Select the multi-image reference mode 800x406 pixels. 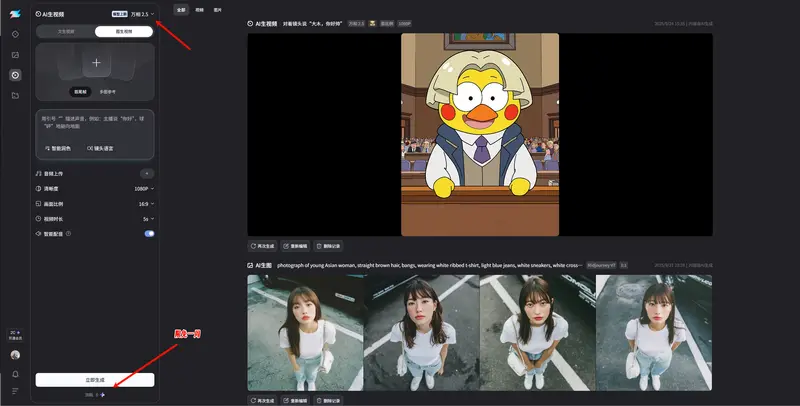[x=108, y=92]
